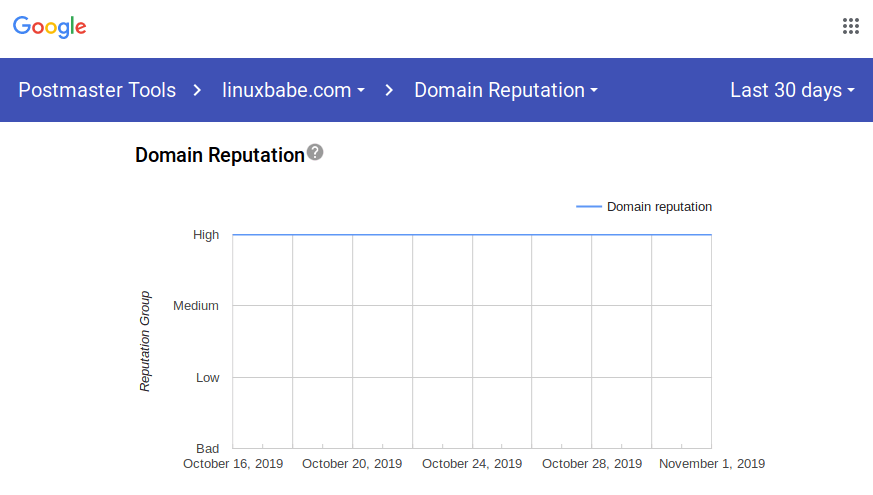Click the Bad reputation axis label

(x=207, y=449)
